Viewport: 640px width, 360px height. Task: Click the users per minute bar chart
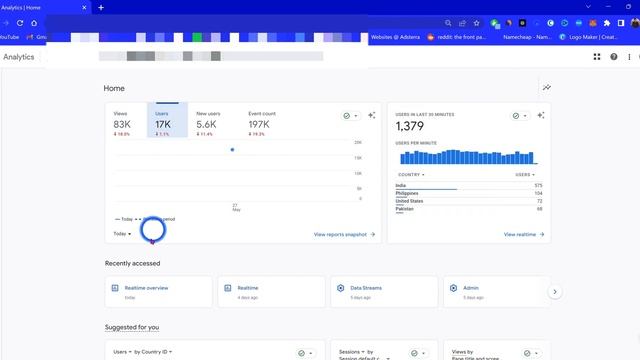468,157
